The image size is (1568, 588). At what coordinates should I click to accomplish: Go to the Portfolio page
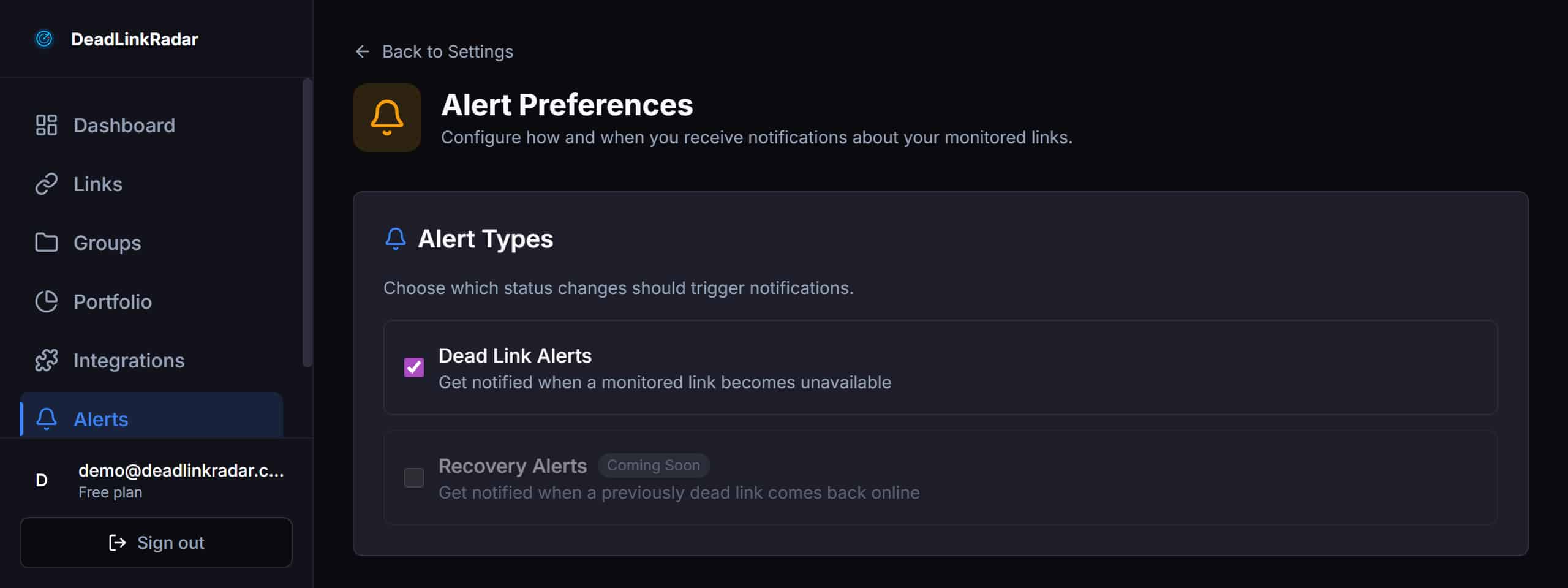point(113,301)
